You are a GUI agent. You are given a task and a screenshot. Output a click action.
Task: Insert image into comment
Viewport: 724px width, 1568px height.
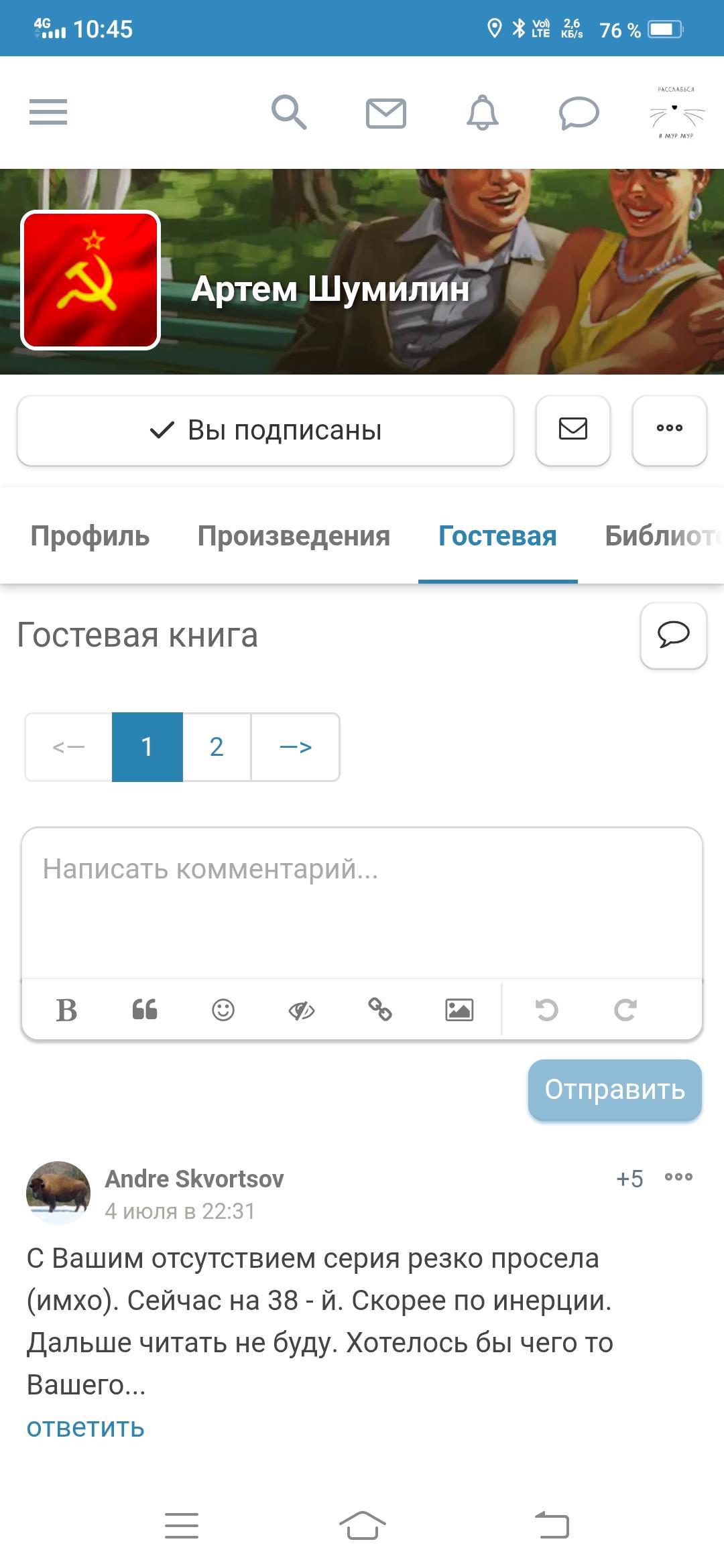pos(459,1009)
